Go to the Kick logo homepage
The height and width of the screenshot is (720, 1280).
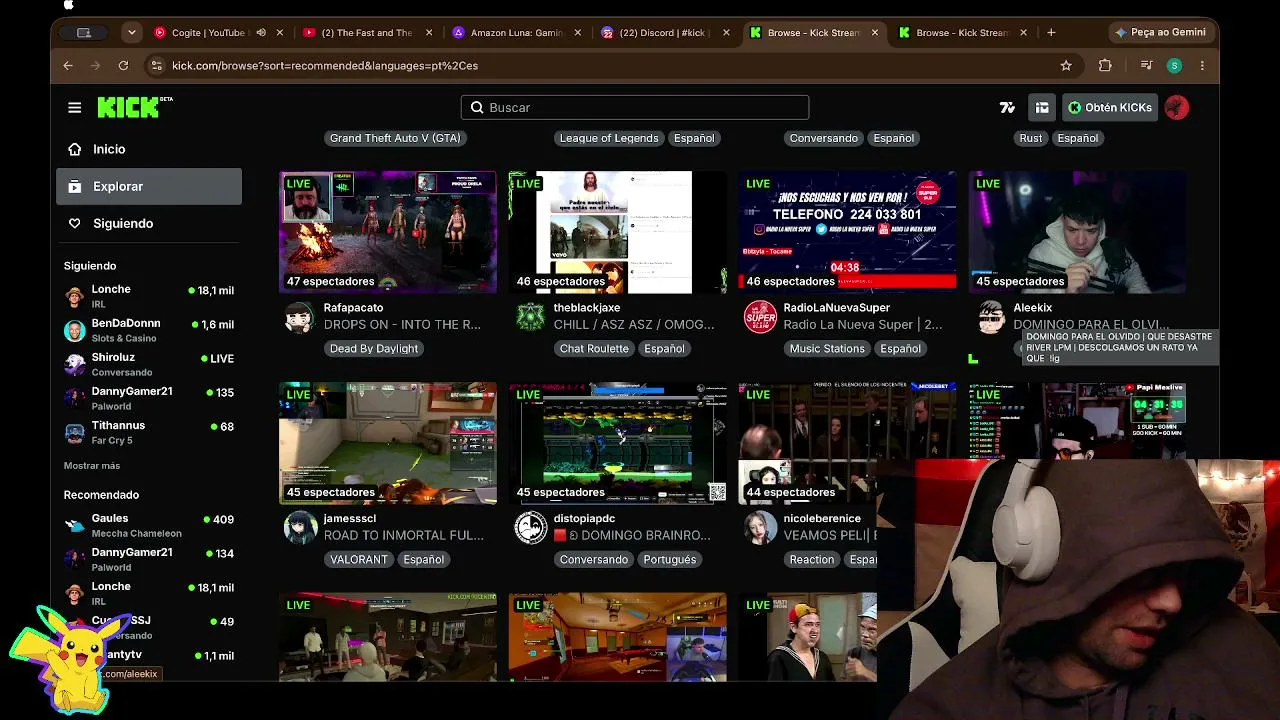tap(134, 107)
